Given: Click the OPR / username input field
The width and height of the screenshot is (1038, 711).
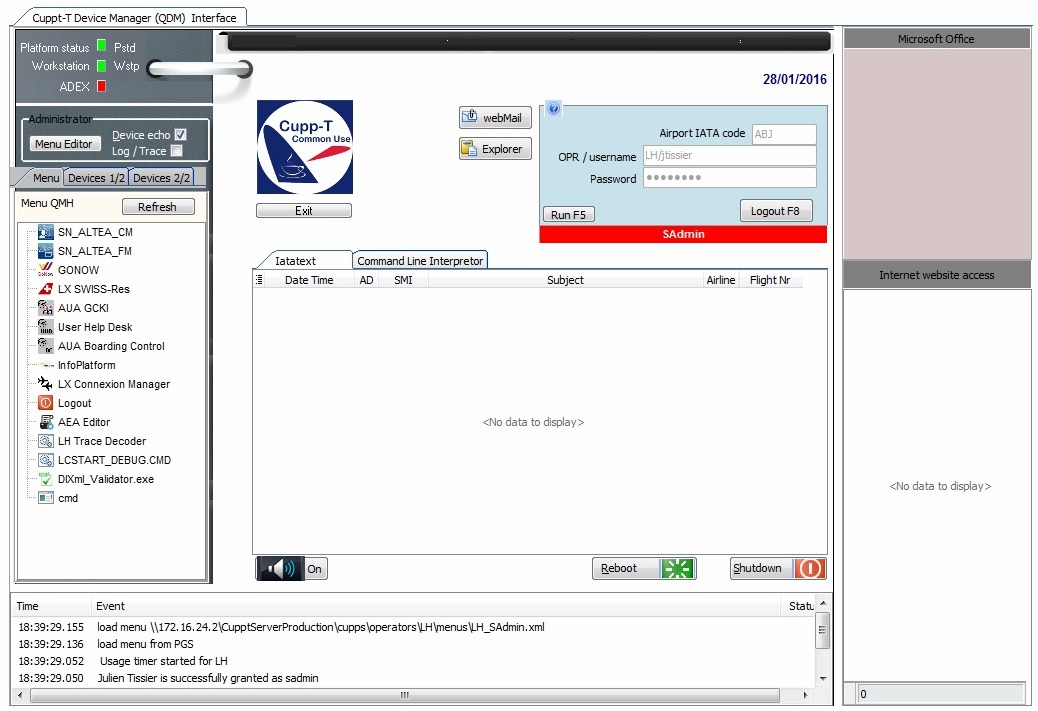Looking at the screenshot, I should (729, 156).
